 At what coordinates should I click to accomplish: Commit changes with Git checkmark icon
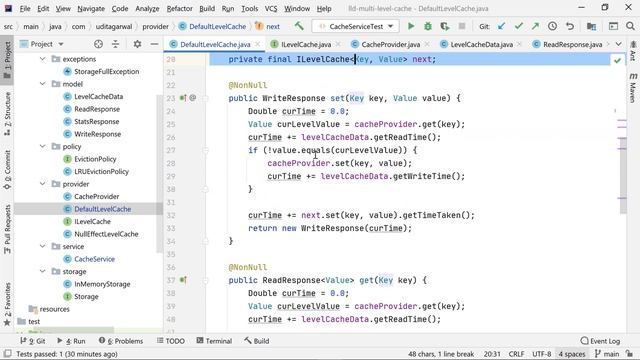[x=518, y=27]
